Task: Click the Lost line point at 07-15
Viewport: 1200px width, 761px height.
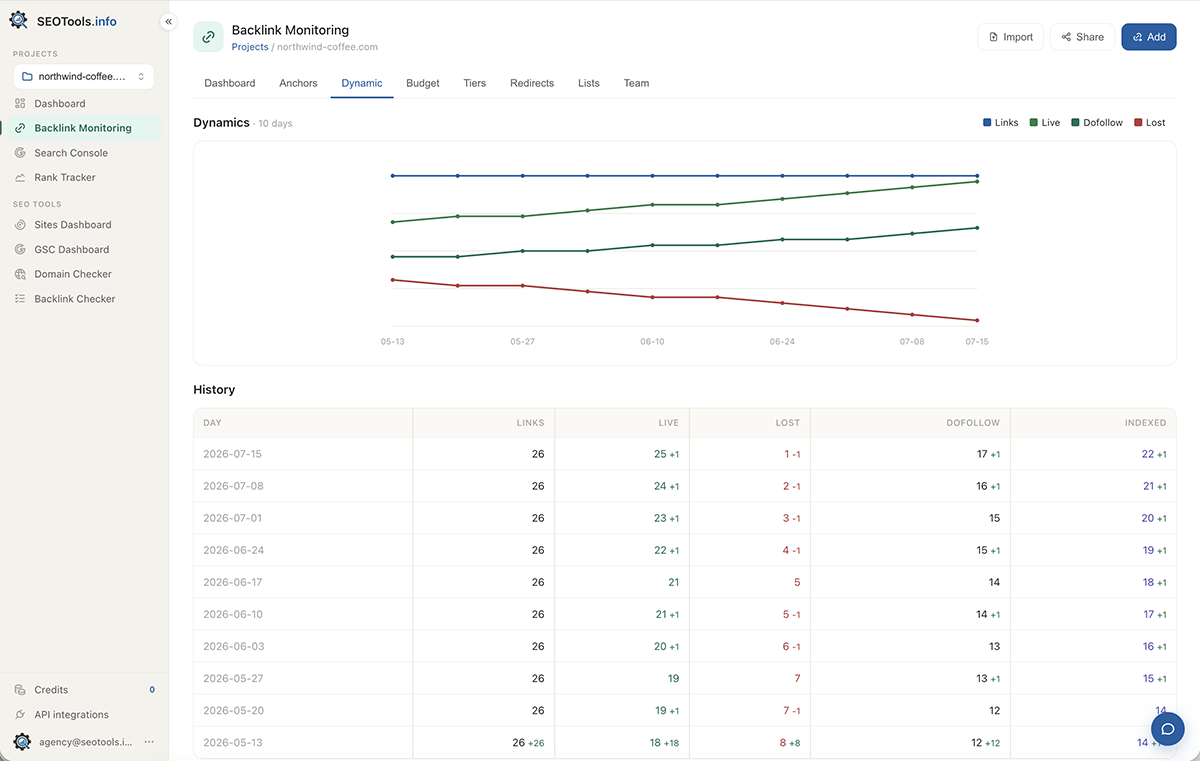Action: (x=977, y=321)
